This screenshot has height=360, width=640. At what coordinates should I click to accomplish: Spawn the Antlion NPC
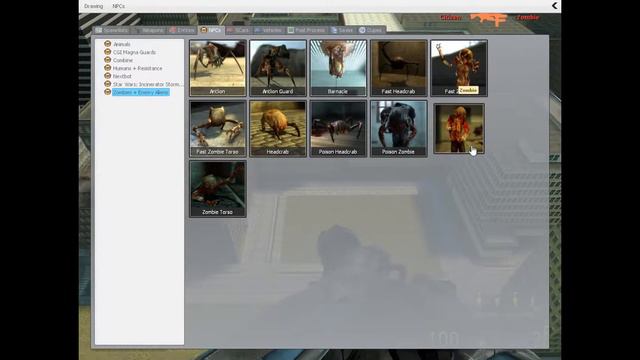(218, 68)
